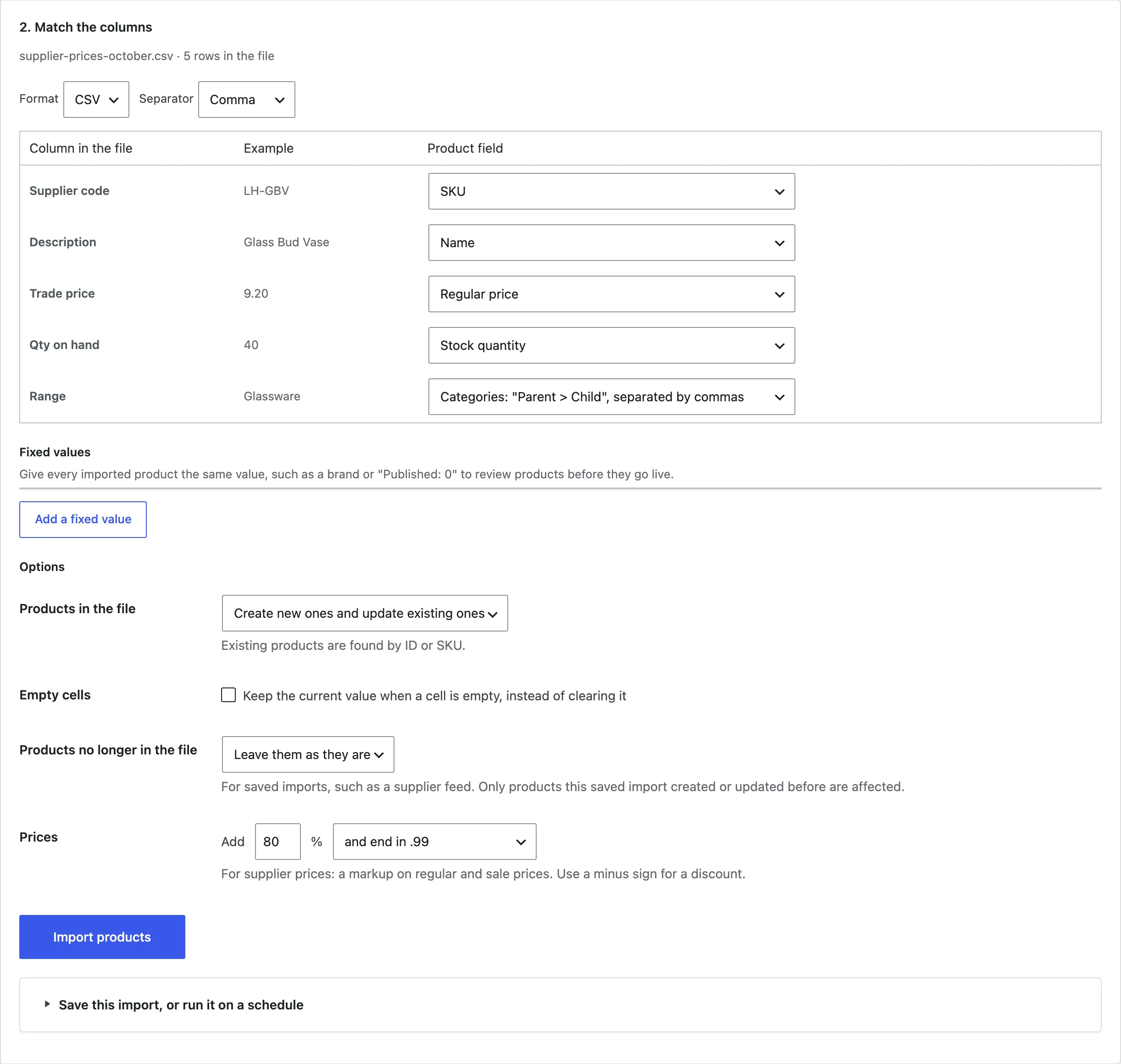Focus the price markup percent field
1121x1064 pixels.
[277, 841]
